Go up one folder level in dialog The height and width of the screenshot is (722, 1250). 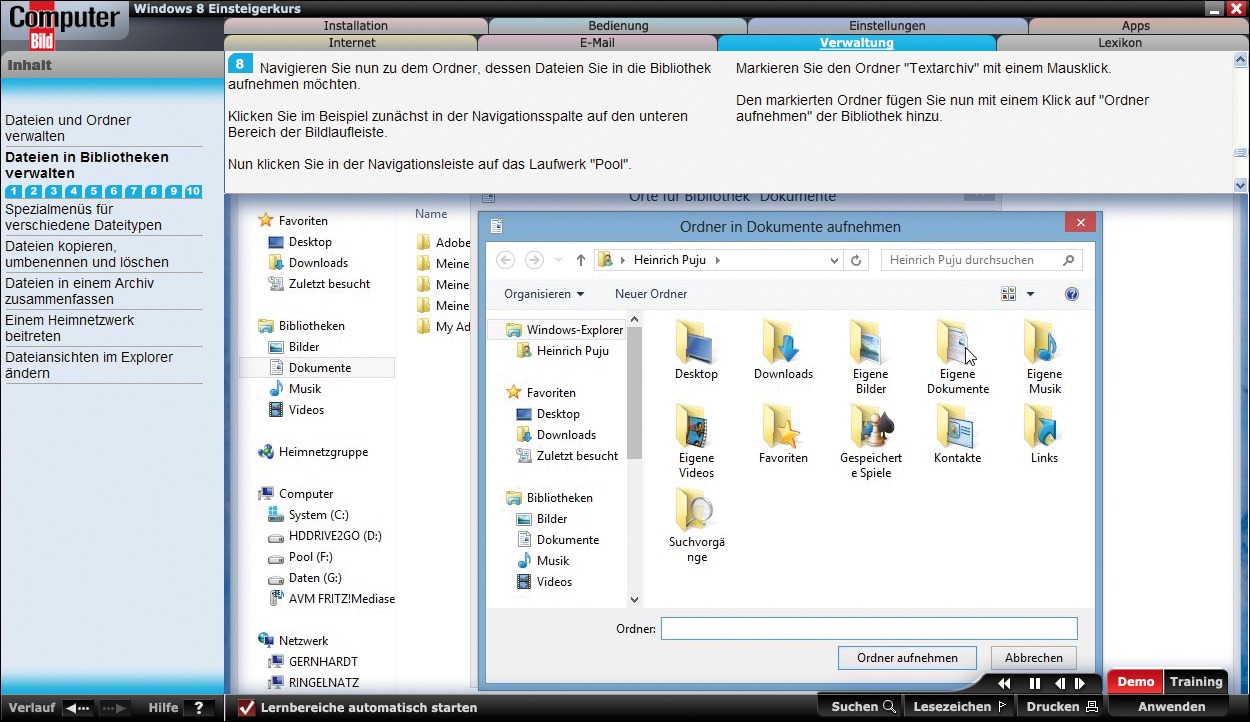(581, 260)
